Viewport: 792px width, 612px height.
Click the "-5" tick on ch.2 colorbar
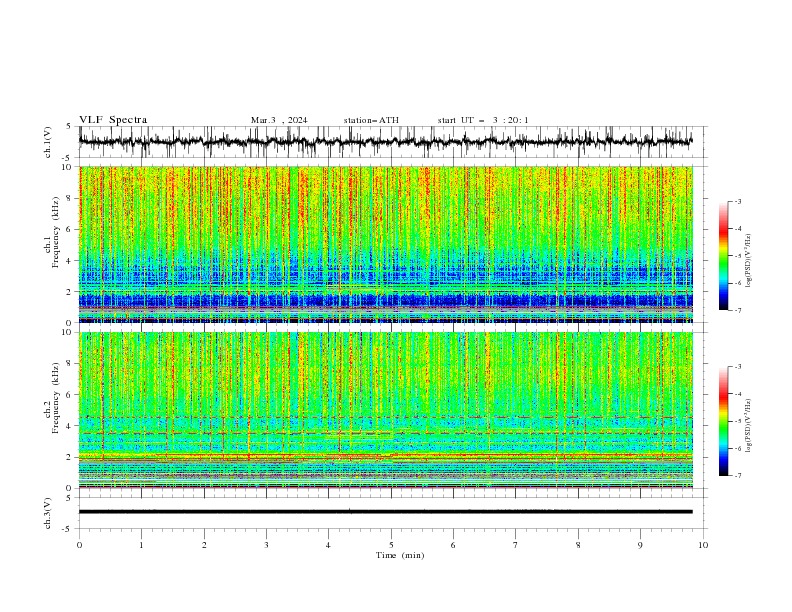pos(738,421)
